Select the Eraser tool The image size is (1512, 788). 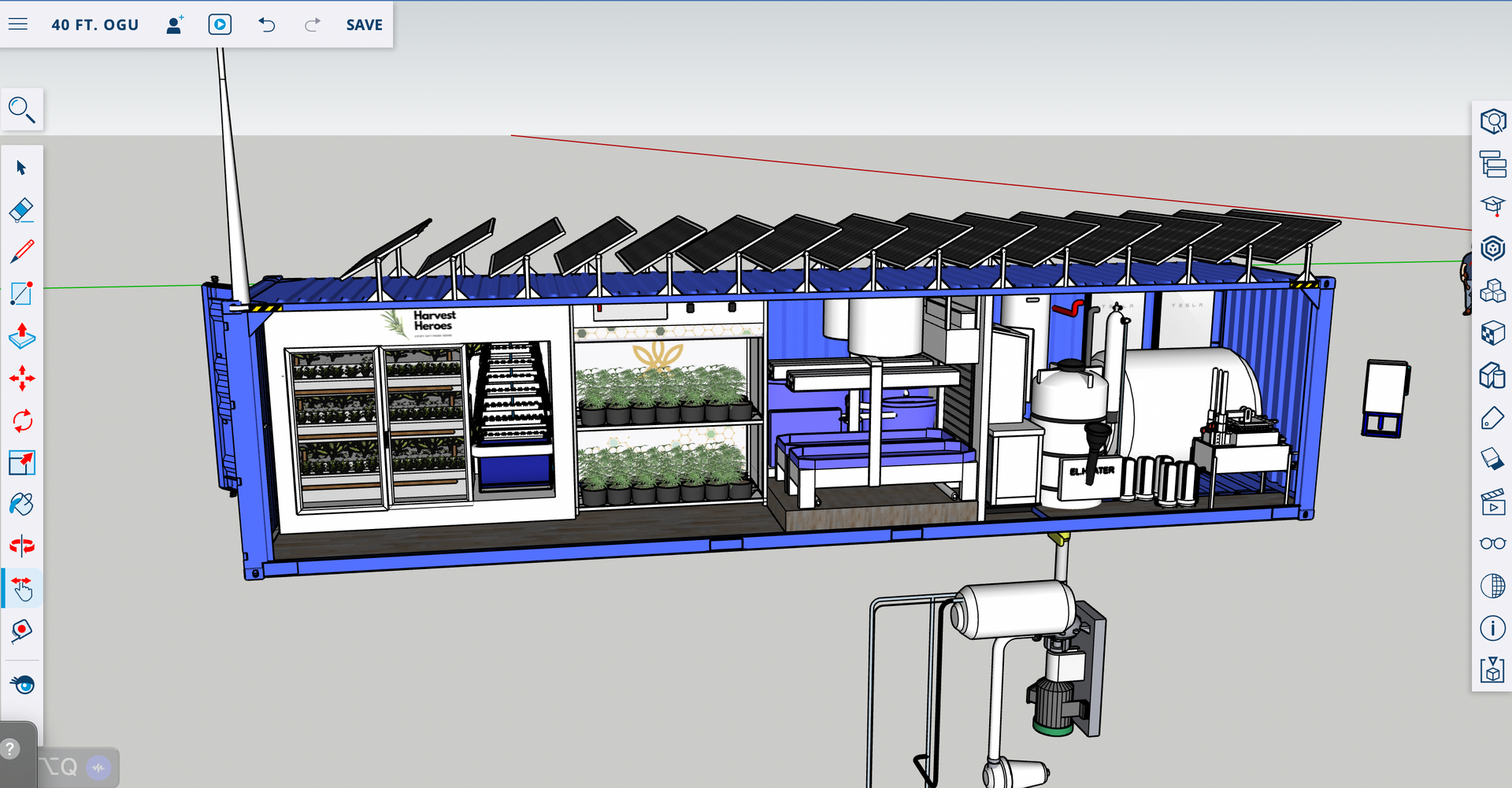(21, 210)
